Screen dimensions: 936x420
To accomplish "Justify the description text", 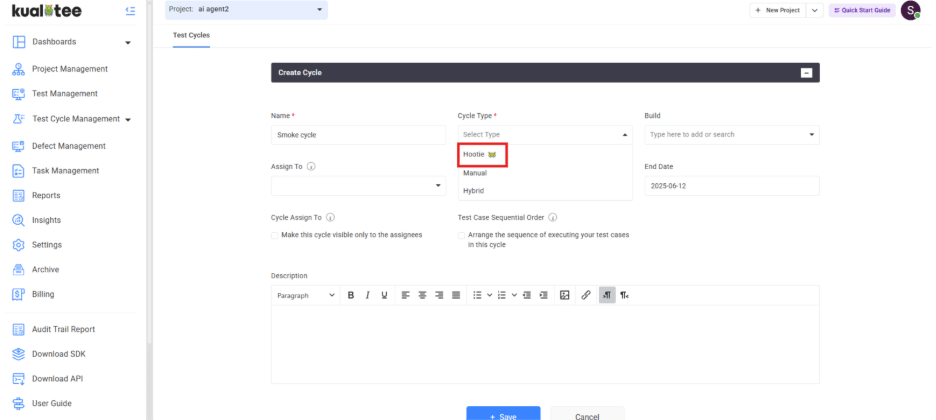I will [456, 295].
